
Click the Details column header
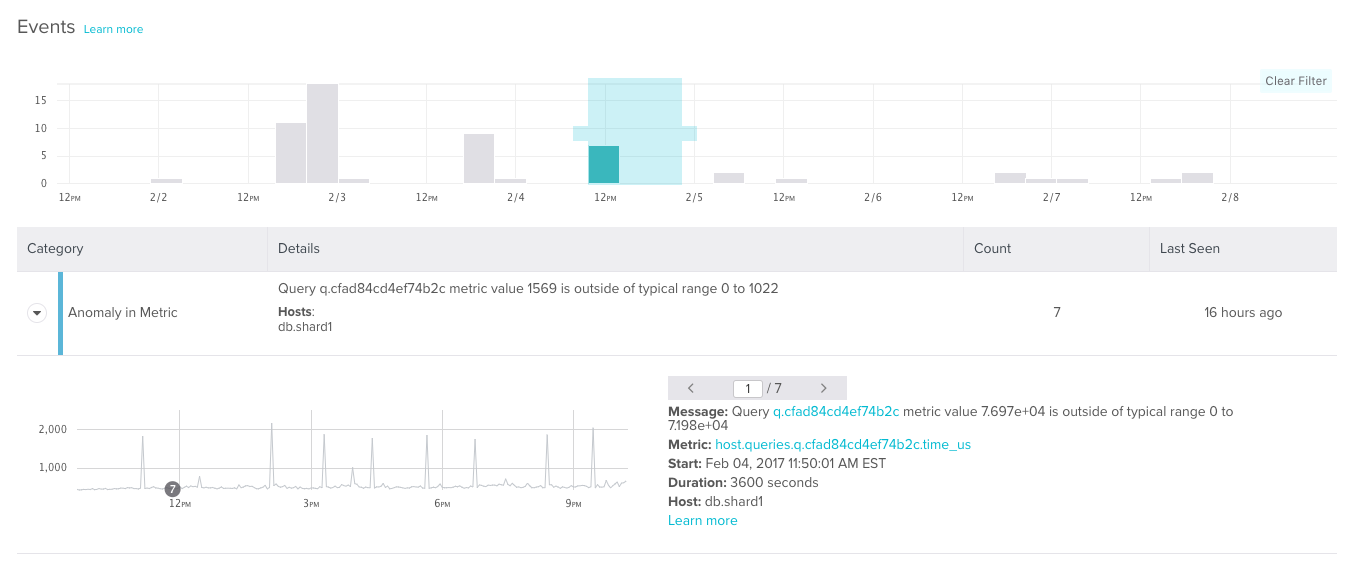coord(298,248)
